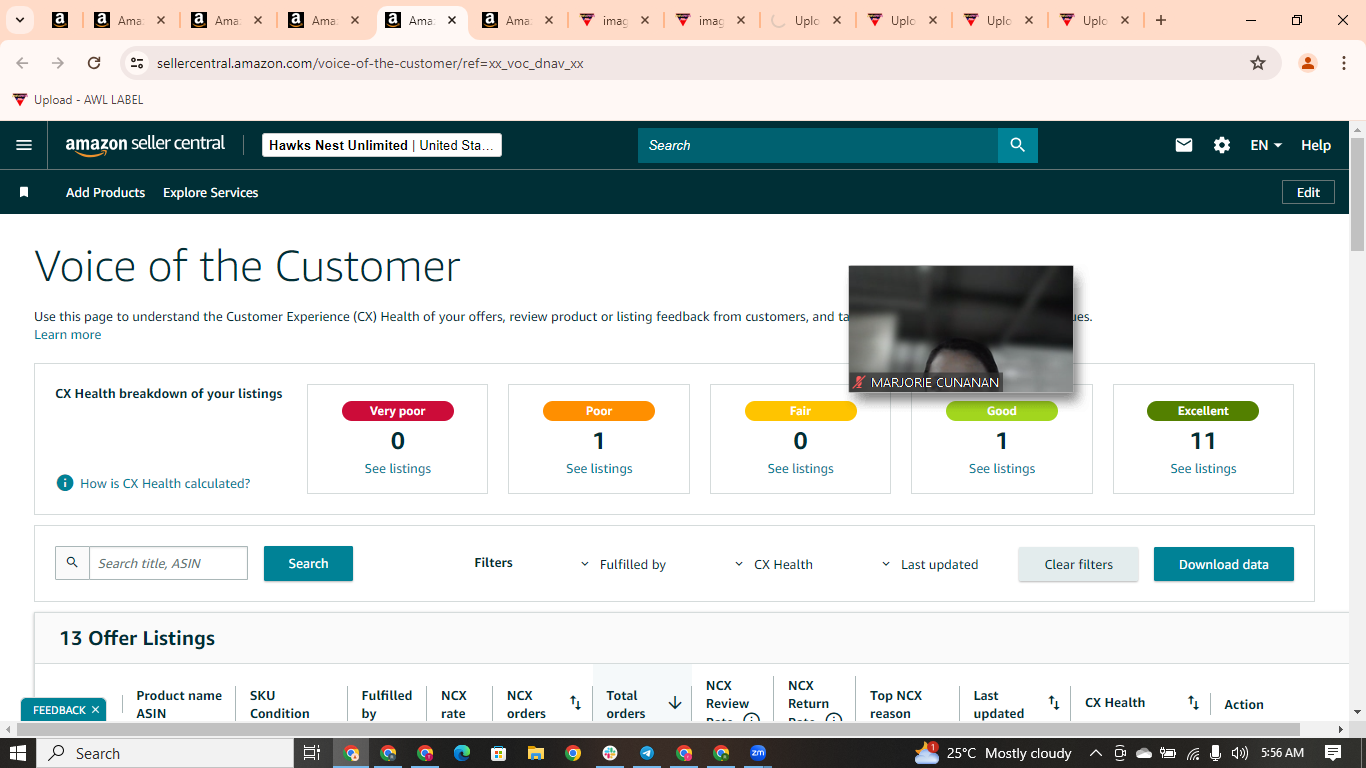The height and width of the screenshot is (768, 1366).
Task: See listings under Poor
Action: click(599, 468)
